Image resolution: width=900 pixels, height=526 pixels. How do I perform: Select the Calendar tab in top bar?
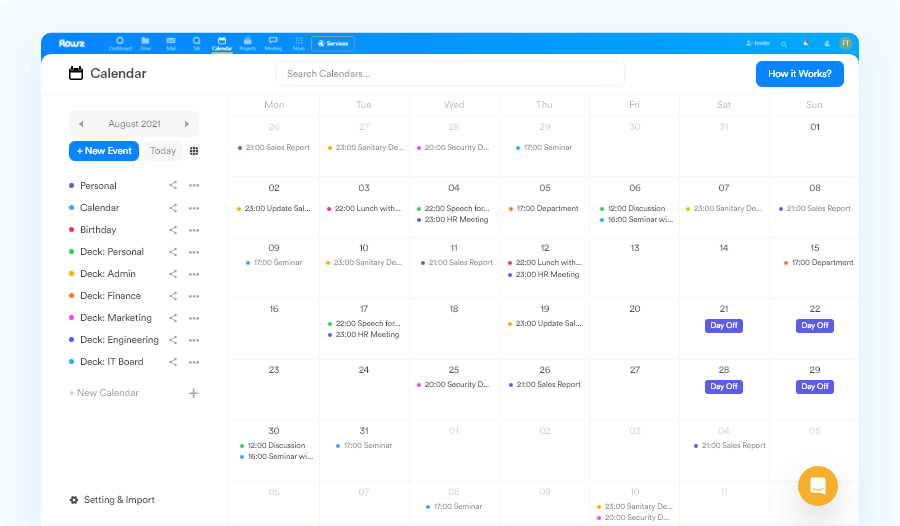(x=222, y=44)
